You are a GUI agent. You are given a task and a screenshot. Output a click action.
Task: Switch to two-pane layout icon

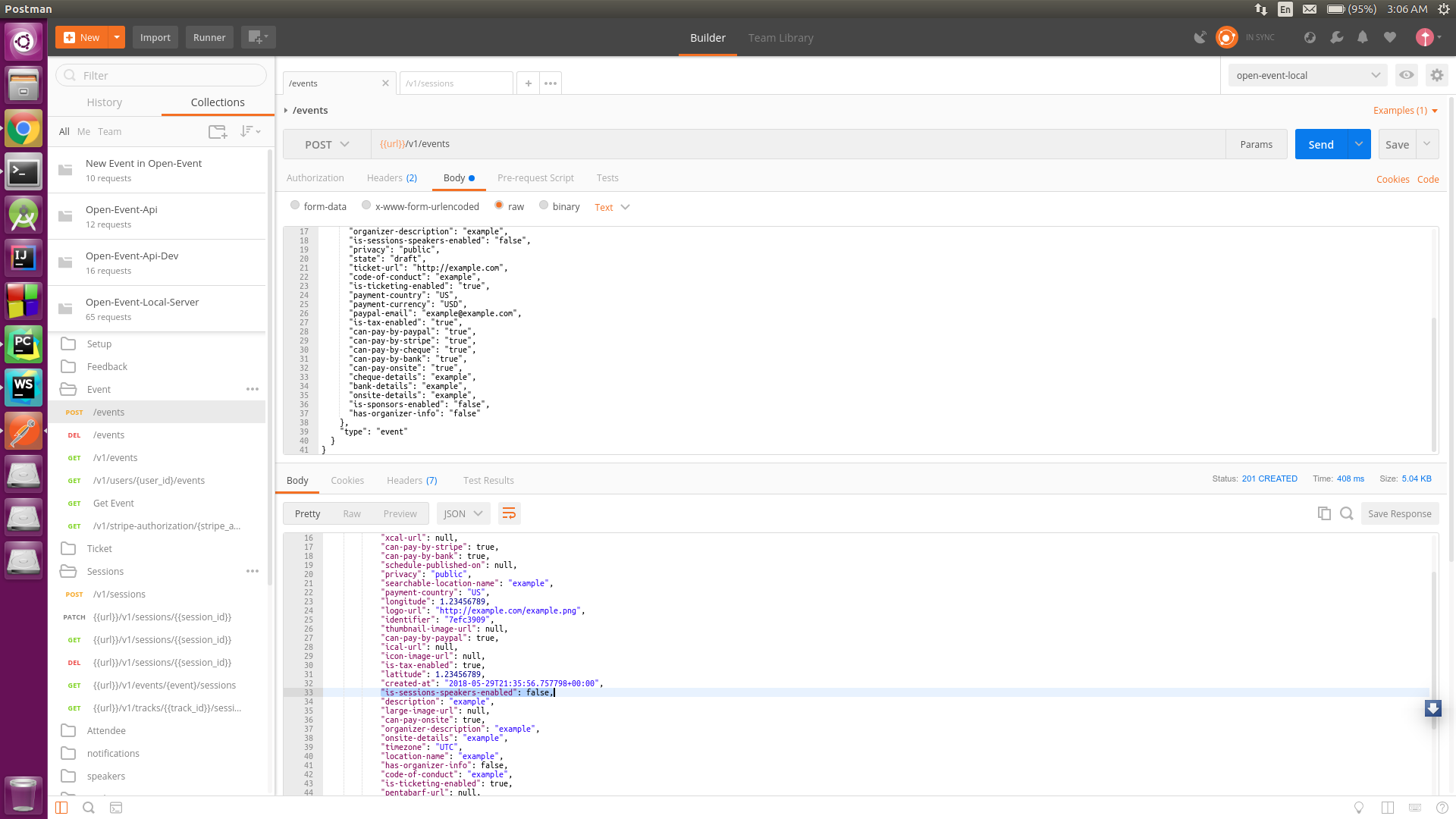click(1388, 808)
